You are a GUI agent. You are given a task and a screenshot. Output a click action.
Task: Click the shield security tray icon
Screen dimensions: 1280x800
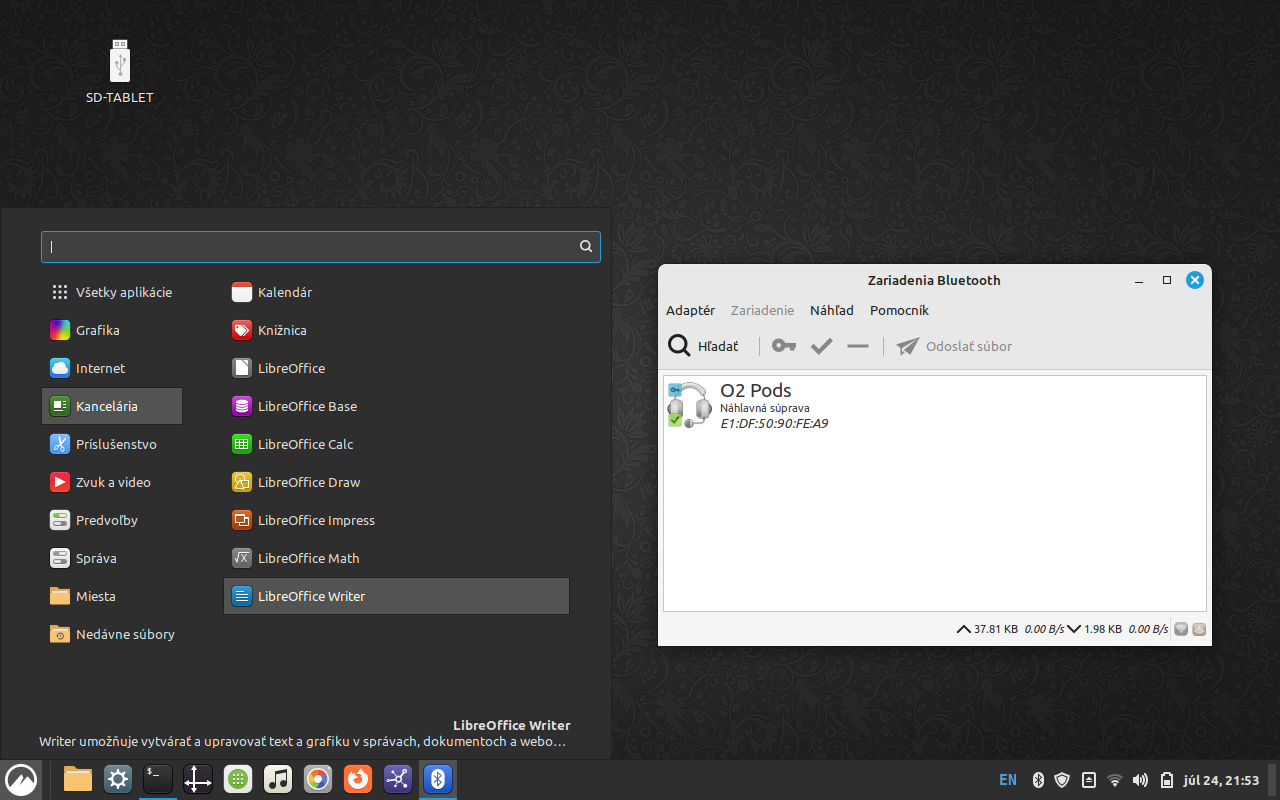coord(1063,780)
